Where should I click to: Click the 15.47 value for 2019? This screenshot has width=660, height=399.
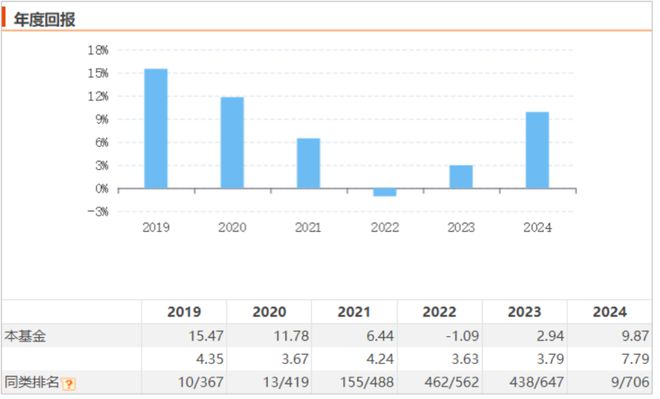coord(206,336)
